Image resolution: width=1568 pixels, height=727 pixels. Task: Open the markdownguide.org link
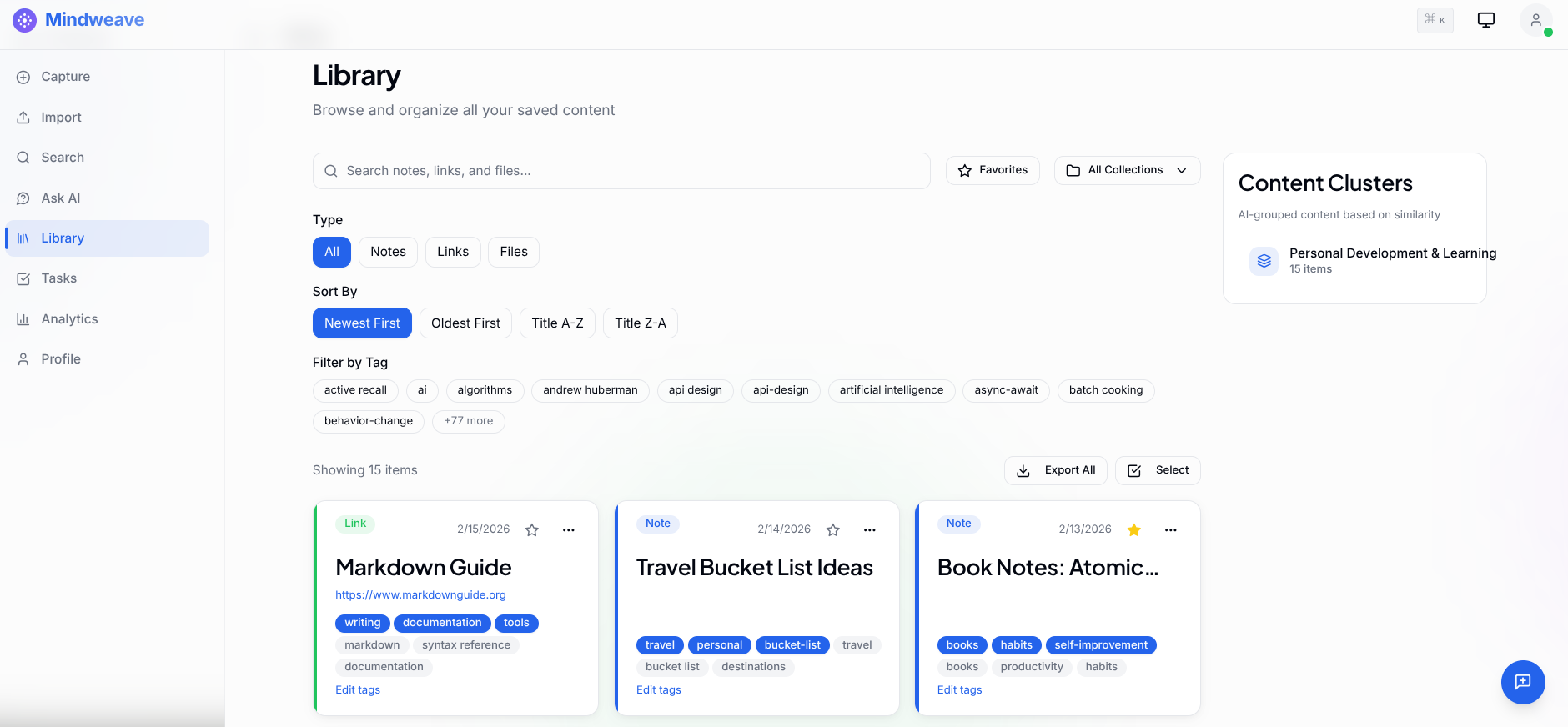point(420,595)
